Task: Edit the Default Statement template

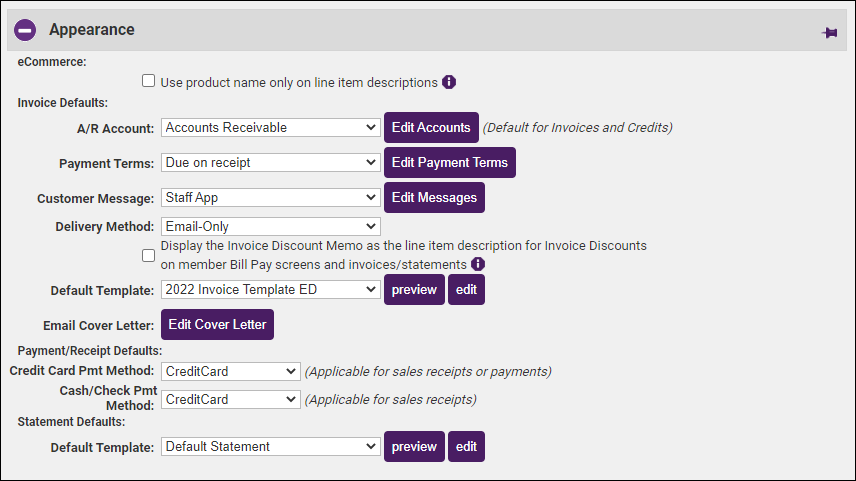Action: (466, 447)
